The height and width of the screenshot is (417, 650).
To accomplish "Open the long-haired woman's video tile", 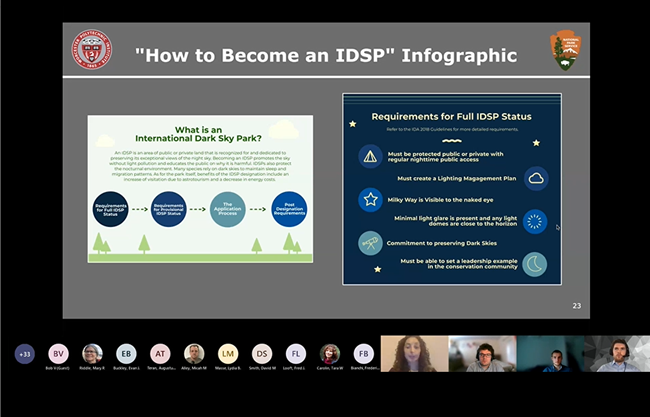I will tap(412, 354).
